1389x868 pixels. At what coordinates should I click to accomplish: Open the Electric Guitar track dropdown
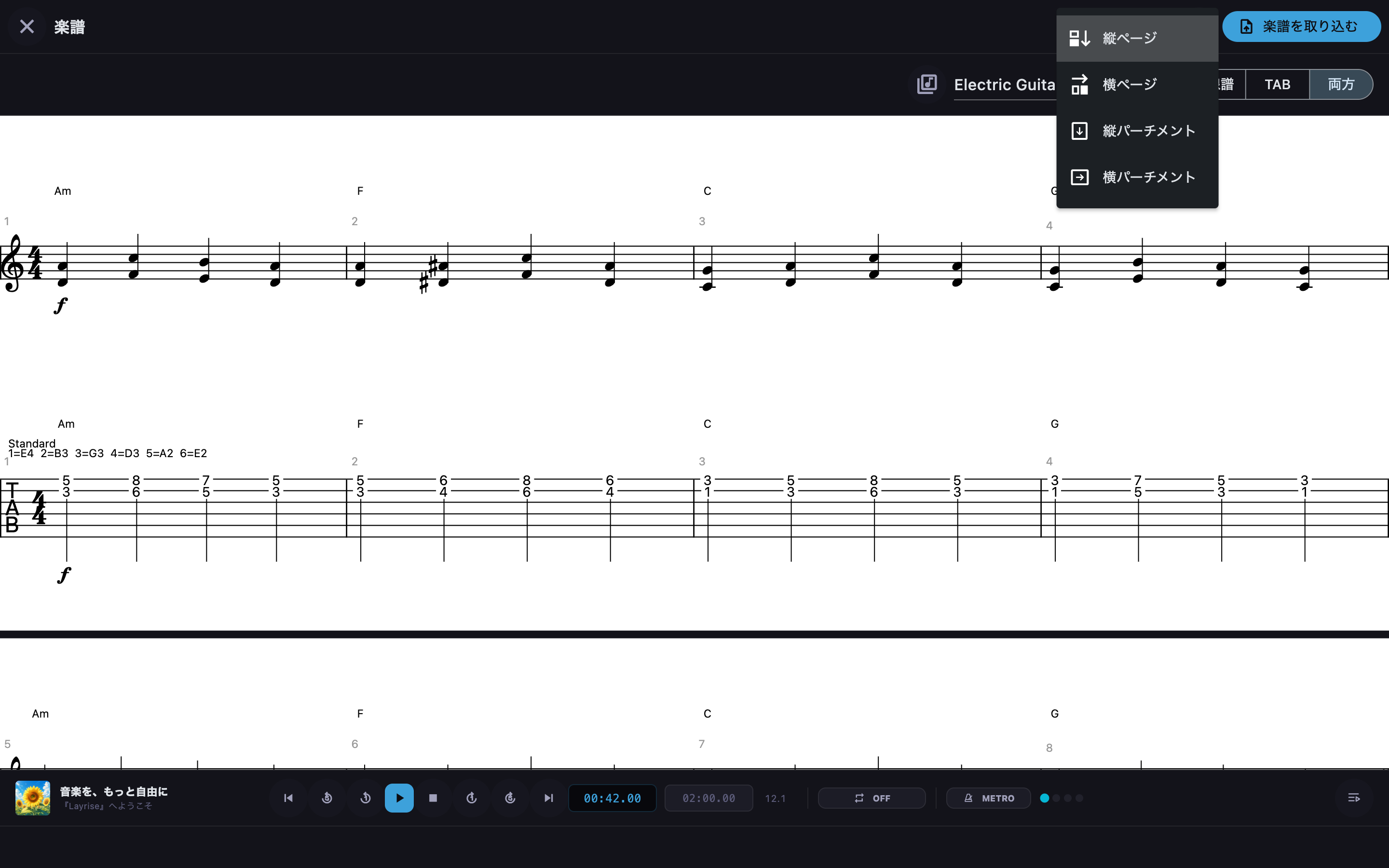pos(1005,85)
